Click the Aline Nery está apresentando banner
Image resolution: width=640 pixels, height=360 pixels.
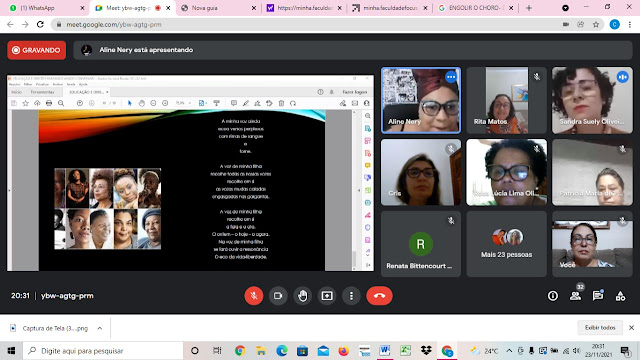click(353, 50)
